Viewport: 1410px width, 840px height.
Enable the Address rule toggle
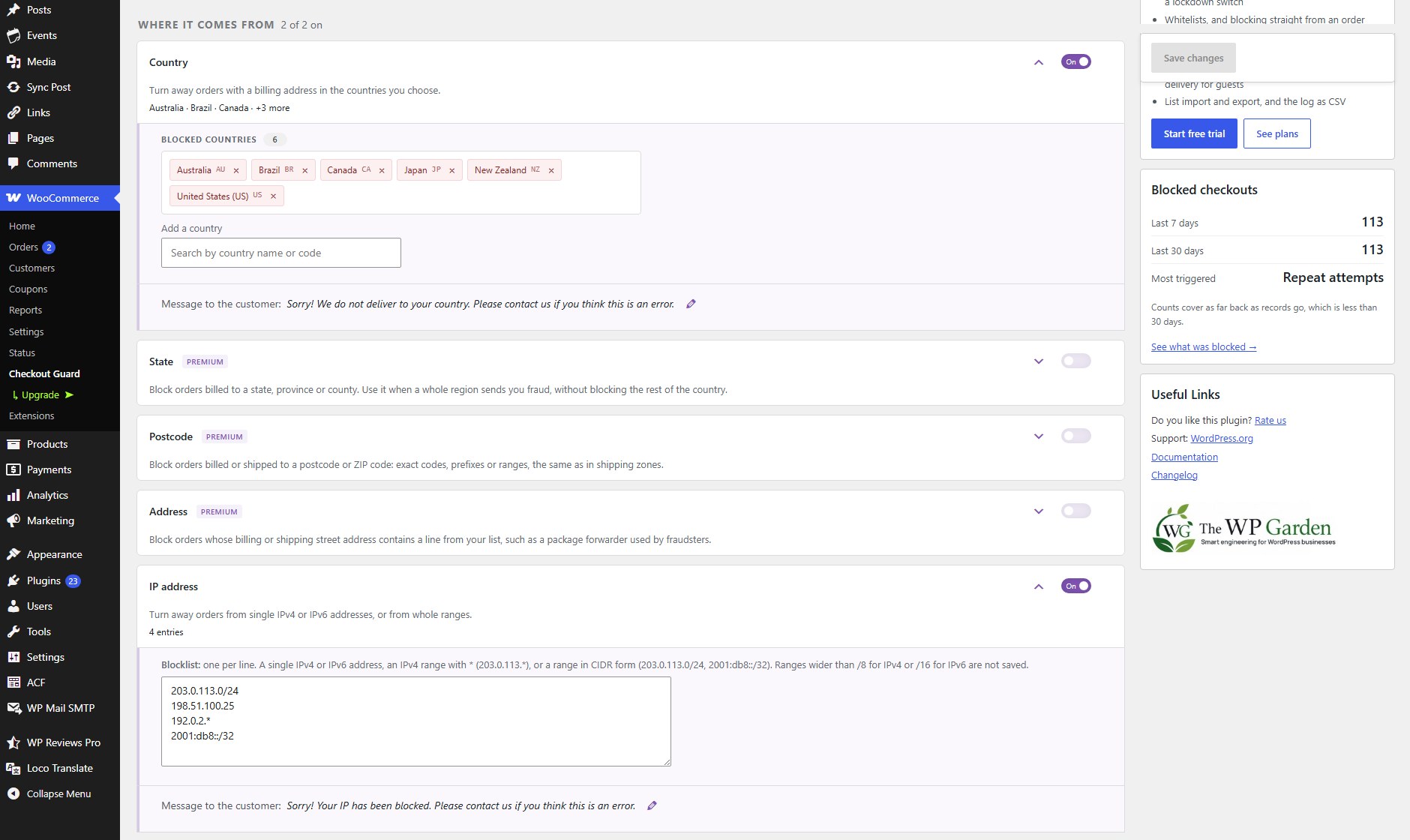click(1076, 511)
